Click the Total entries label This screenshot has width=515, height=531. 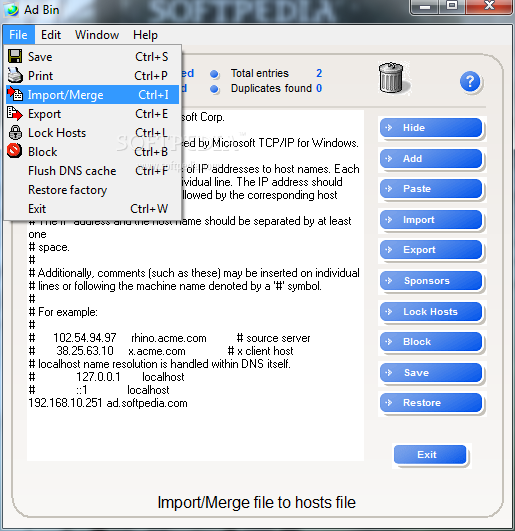260,73
